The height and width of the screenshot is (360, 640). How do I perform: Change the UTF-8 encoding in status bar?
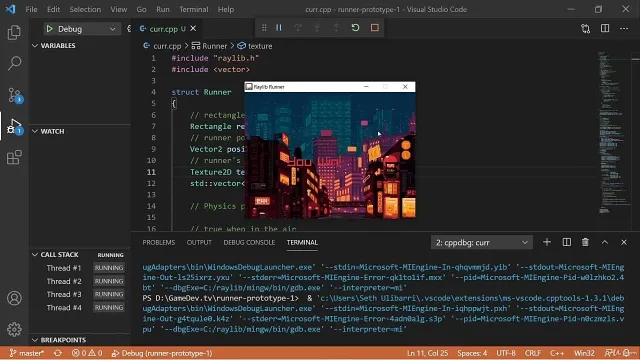(x=506, y=353)
